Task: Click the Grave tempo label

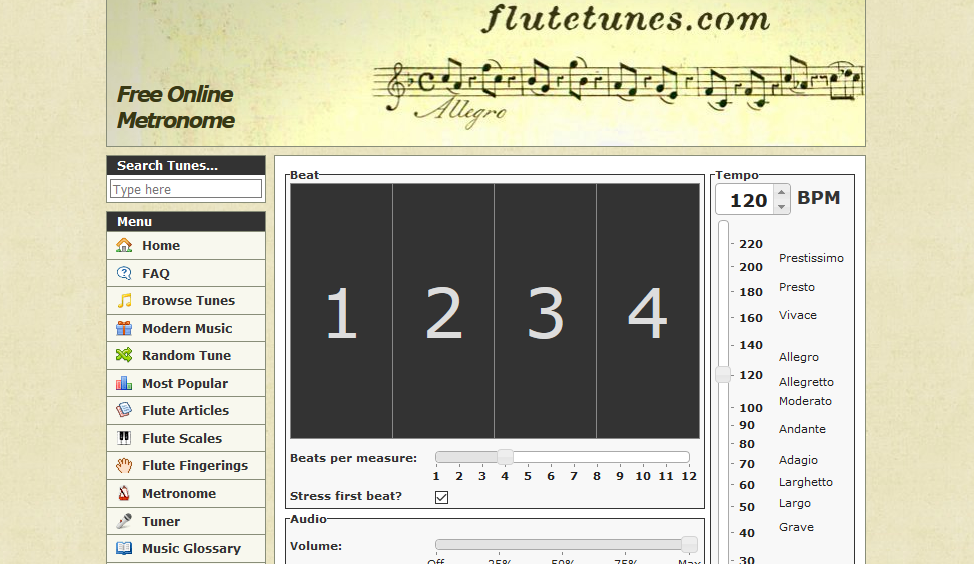Action: point(796,527)
